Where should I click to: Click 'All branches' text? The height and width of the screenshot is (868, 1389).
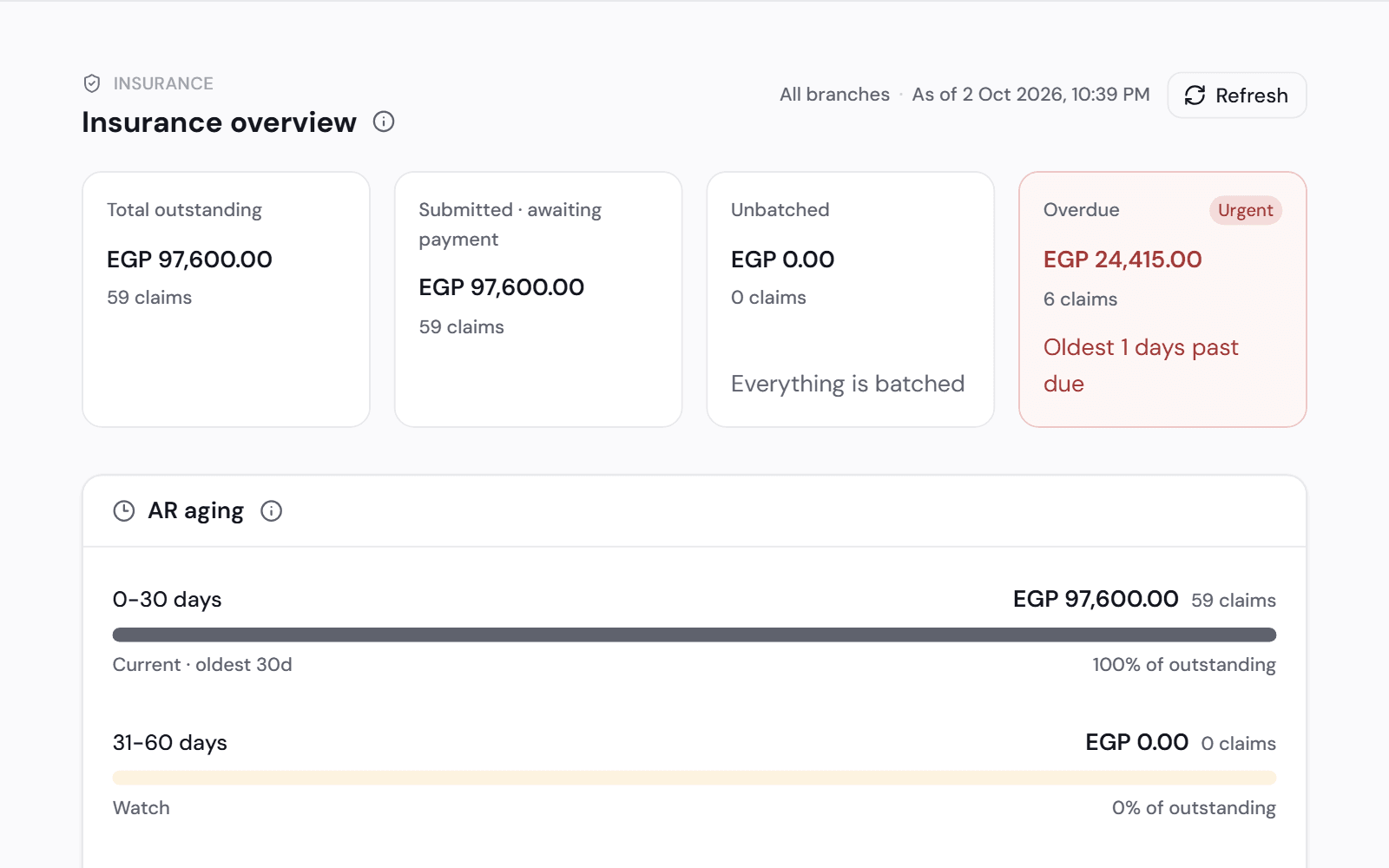pyautogui.click(x=834, y=95)
